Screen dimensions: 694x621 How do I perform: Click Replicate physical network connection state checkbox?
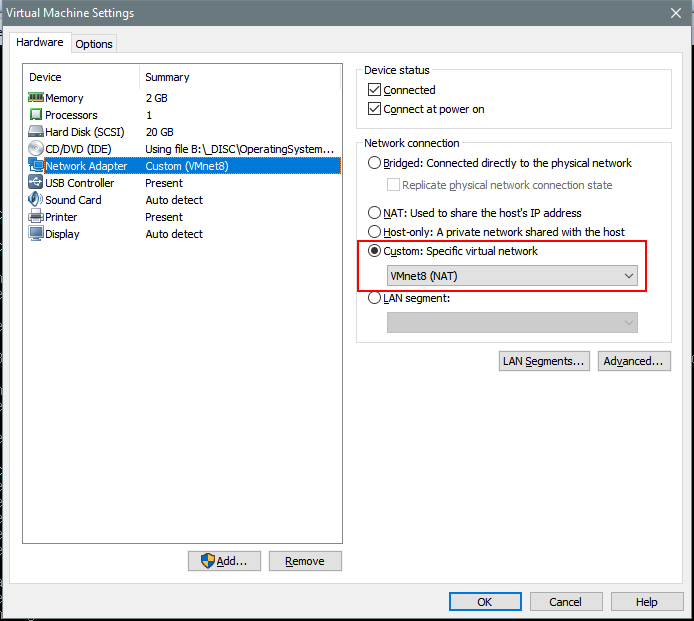click(x=393, y=185)
